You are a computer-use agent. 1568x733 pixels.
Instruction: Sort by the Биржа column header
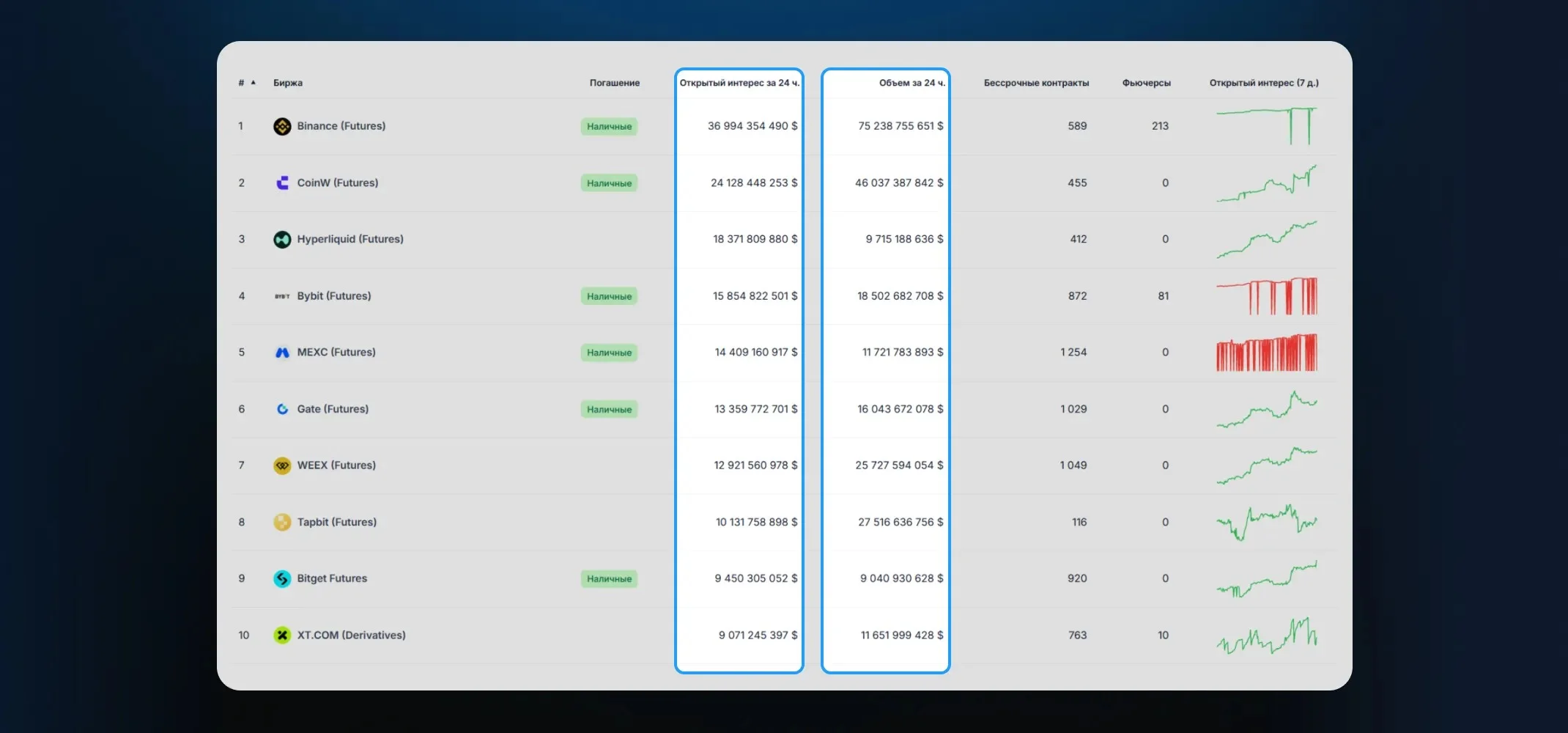click(288, 83)
